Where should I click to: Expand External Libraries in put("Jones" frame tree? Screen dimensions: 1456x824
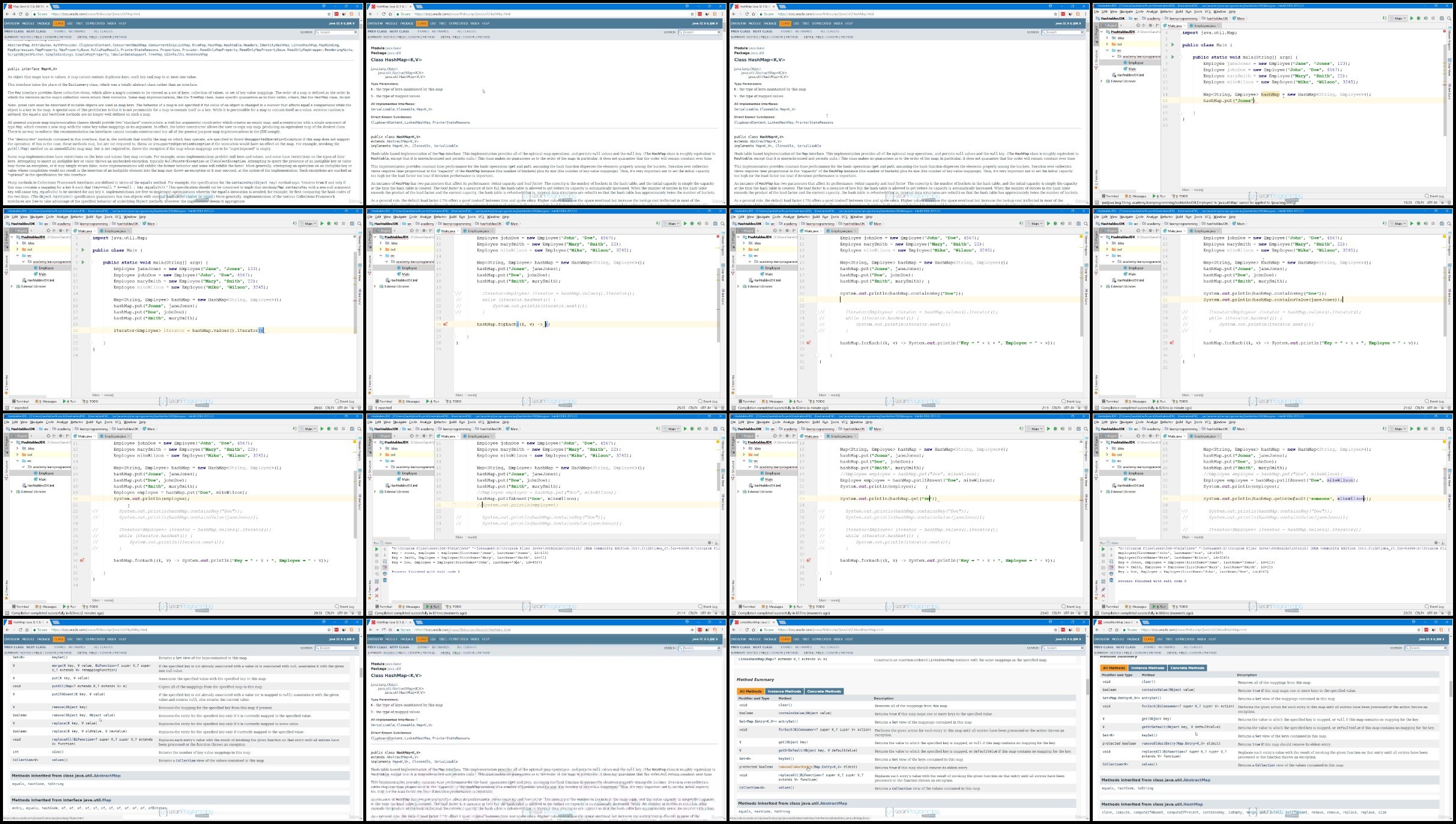coord(1101,81)
